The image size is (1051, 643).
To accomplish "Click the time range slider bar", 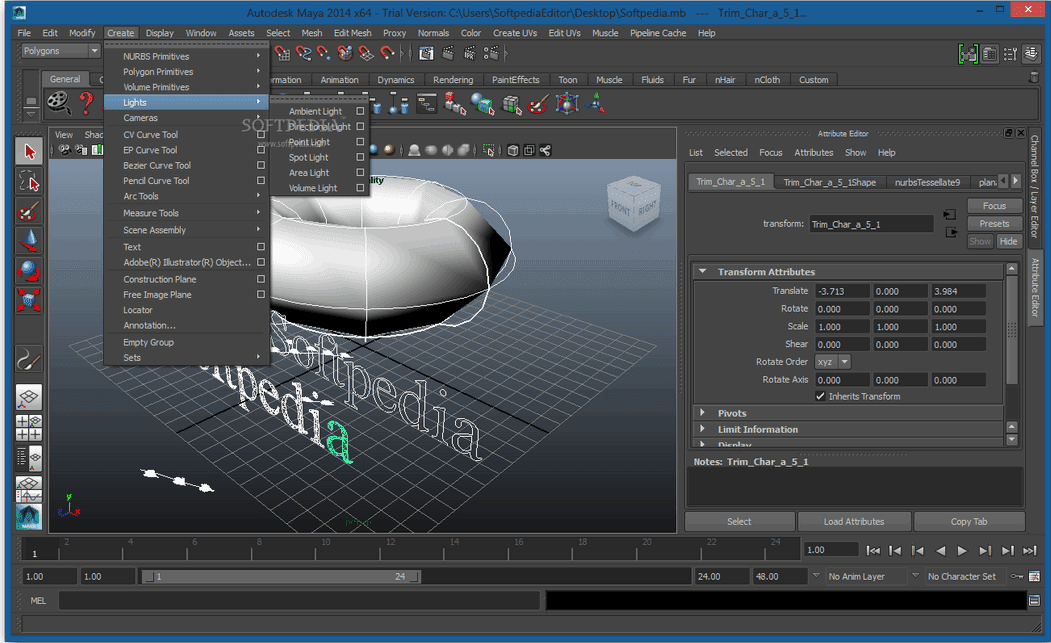I will (280, 577).
